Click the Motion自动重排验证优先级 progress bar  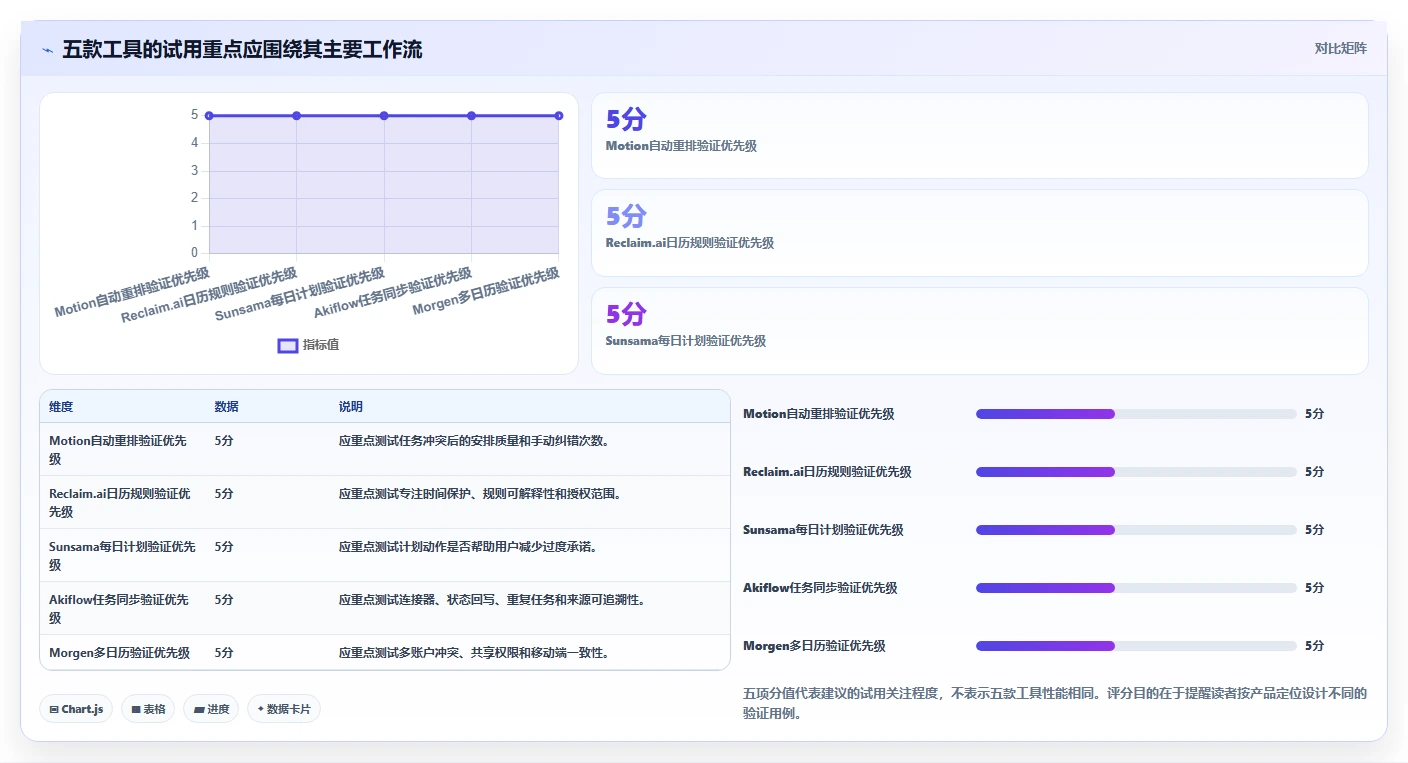[1136, 414]
